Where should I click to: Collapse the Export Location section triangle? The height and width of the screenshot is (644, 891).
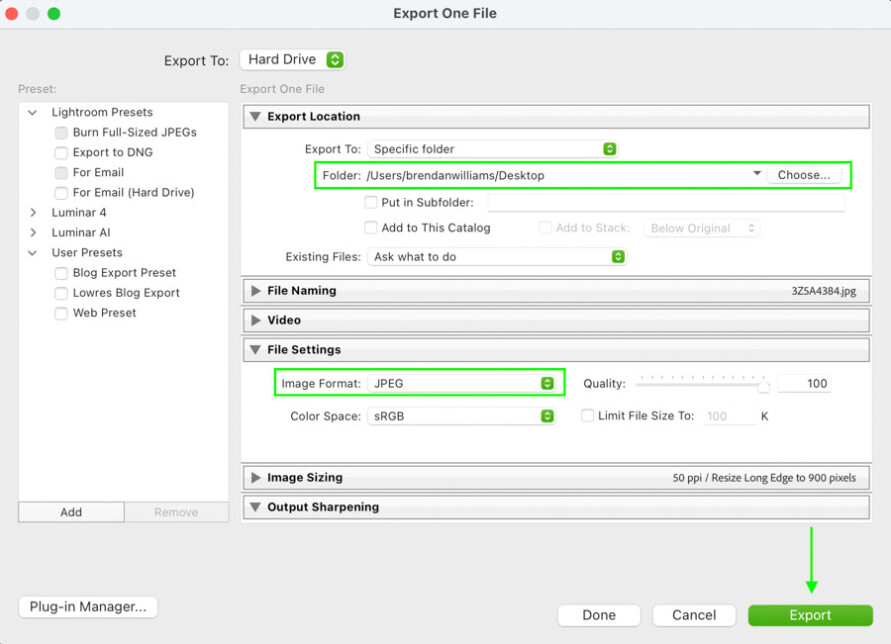pos(255,117)
